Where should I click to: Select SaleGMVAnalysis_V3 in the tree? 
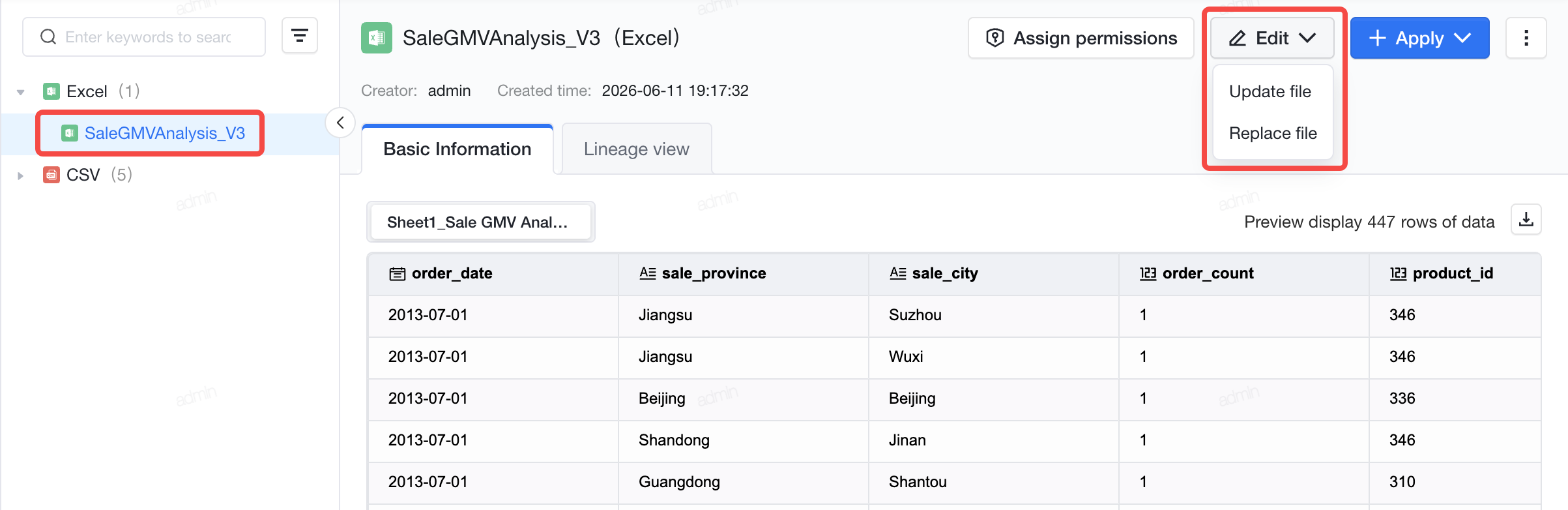click(164, 133)
